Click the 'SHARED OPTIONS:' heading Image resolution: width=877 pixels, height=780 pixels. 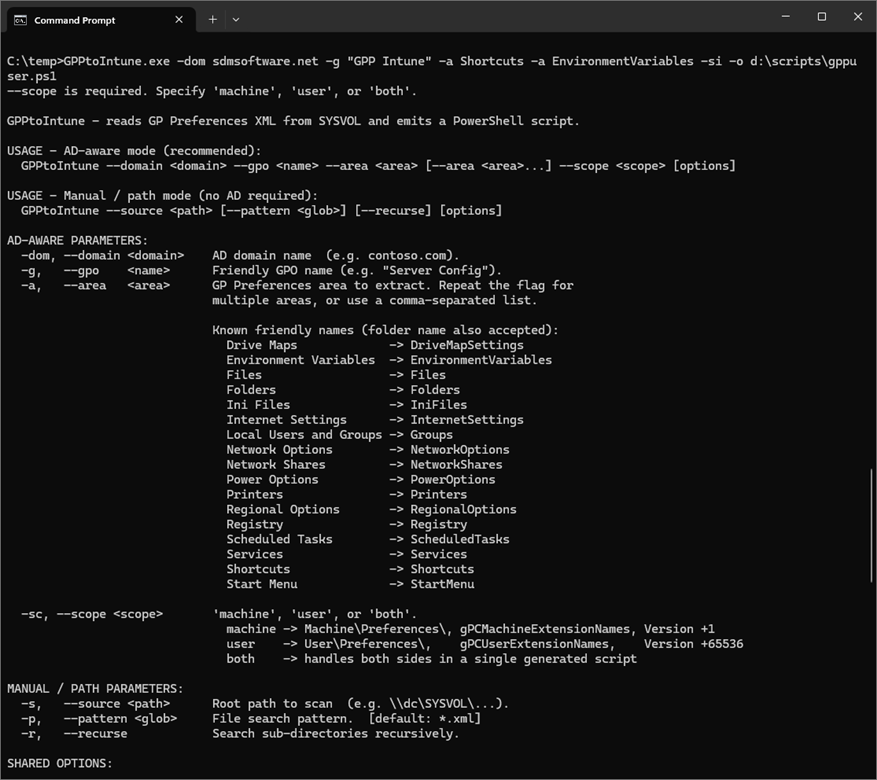59,764
